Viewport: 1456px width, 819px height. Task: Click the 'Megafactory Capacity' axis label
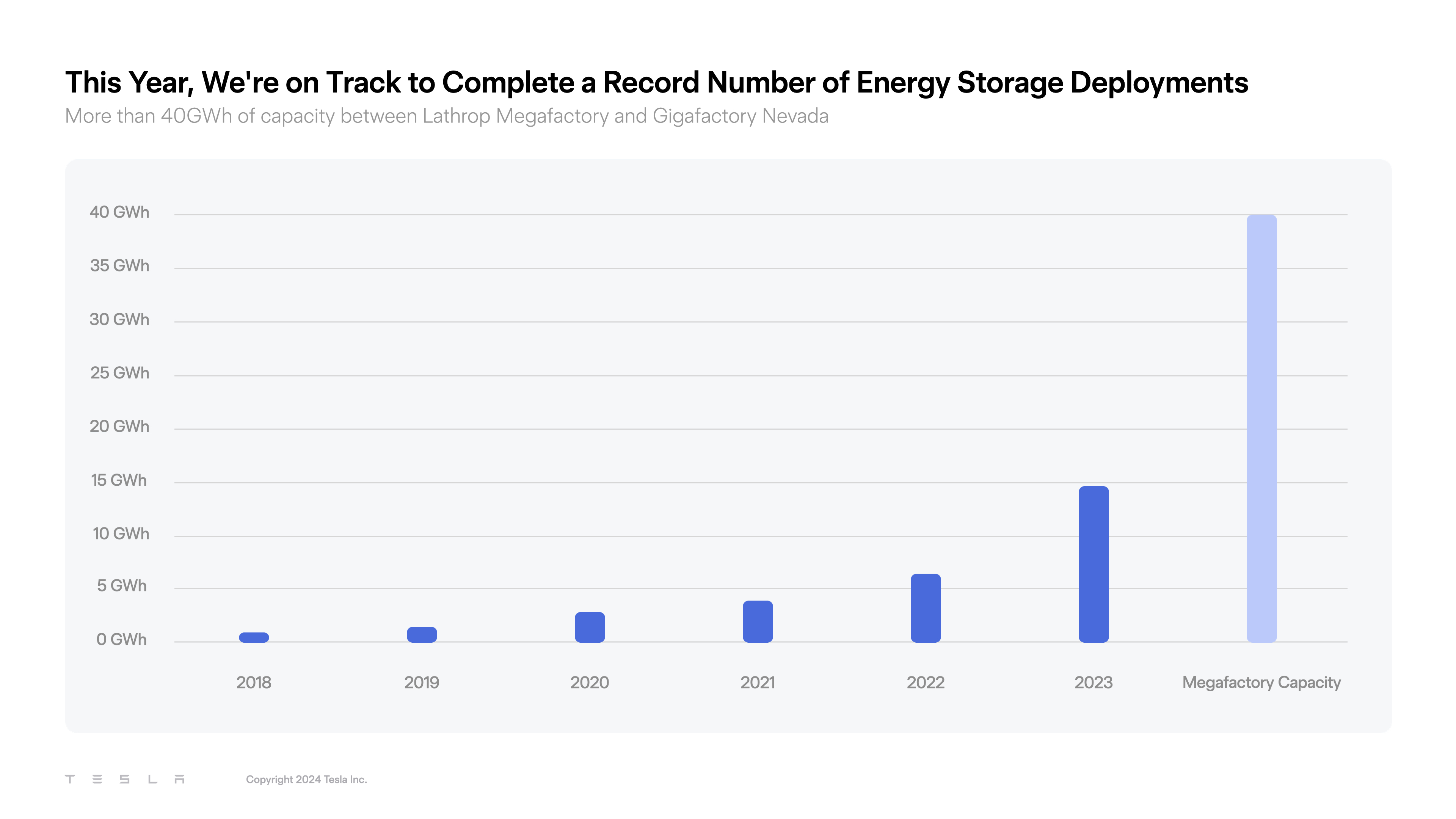coord(1261,683)
